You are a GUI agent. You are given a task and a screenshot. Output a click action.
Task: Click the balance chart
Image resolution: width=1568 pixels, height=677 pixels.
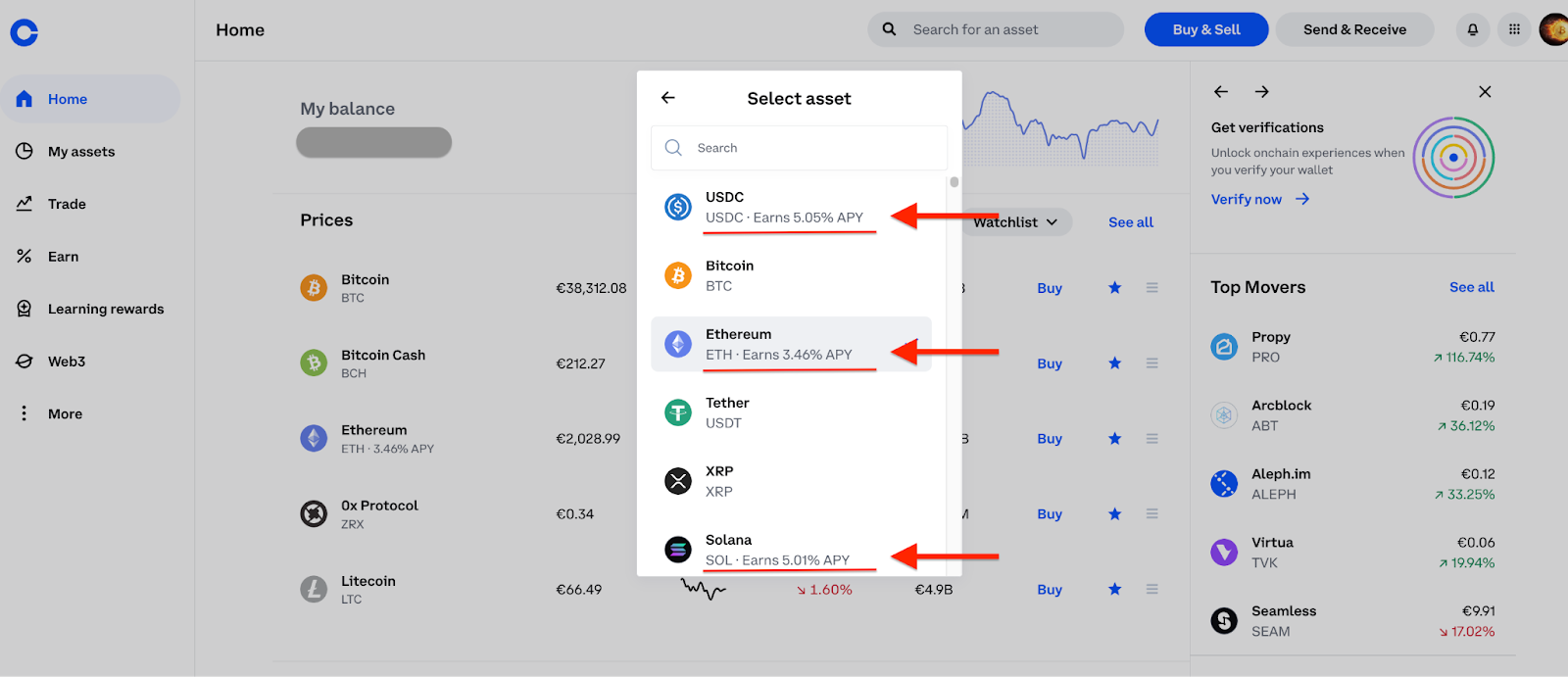click(x=1060, y=125)
